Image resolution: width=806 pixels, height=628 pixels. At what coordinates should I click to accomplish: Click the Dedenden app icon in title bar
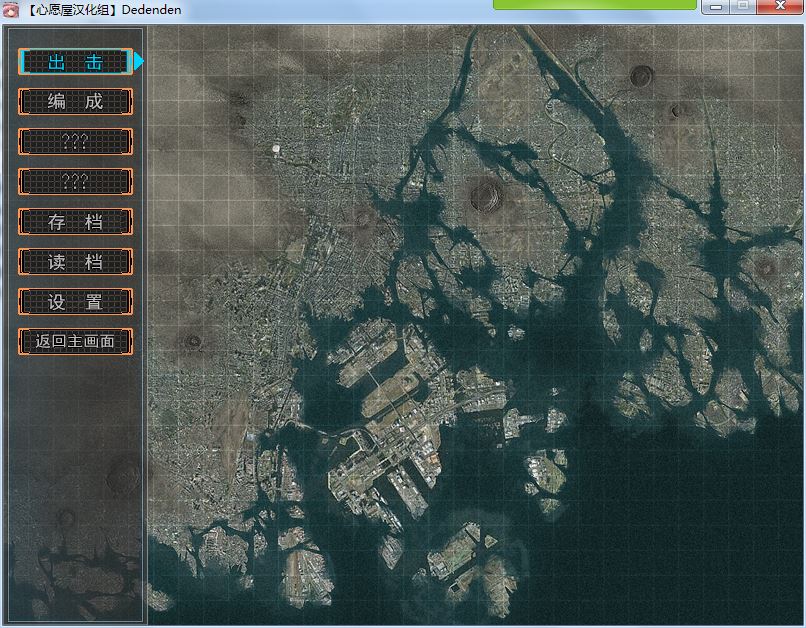(x=11, y=9)
